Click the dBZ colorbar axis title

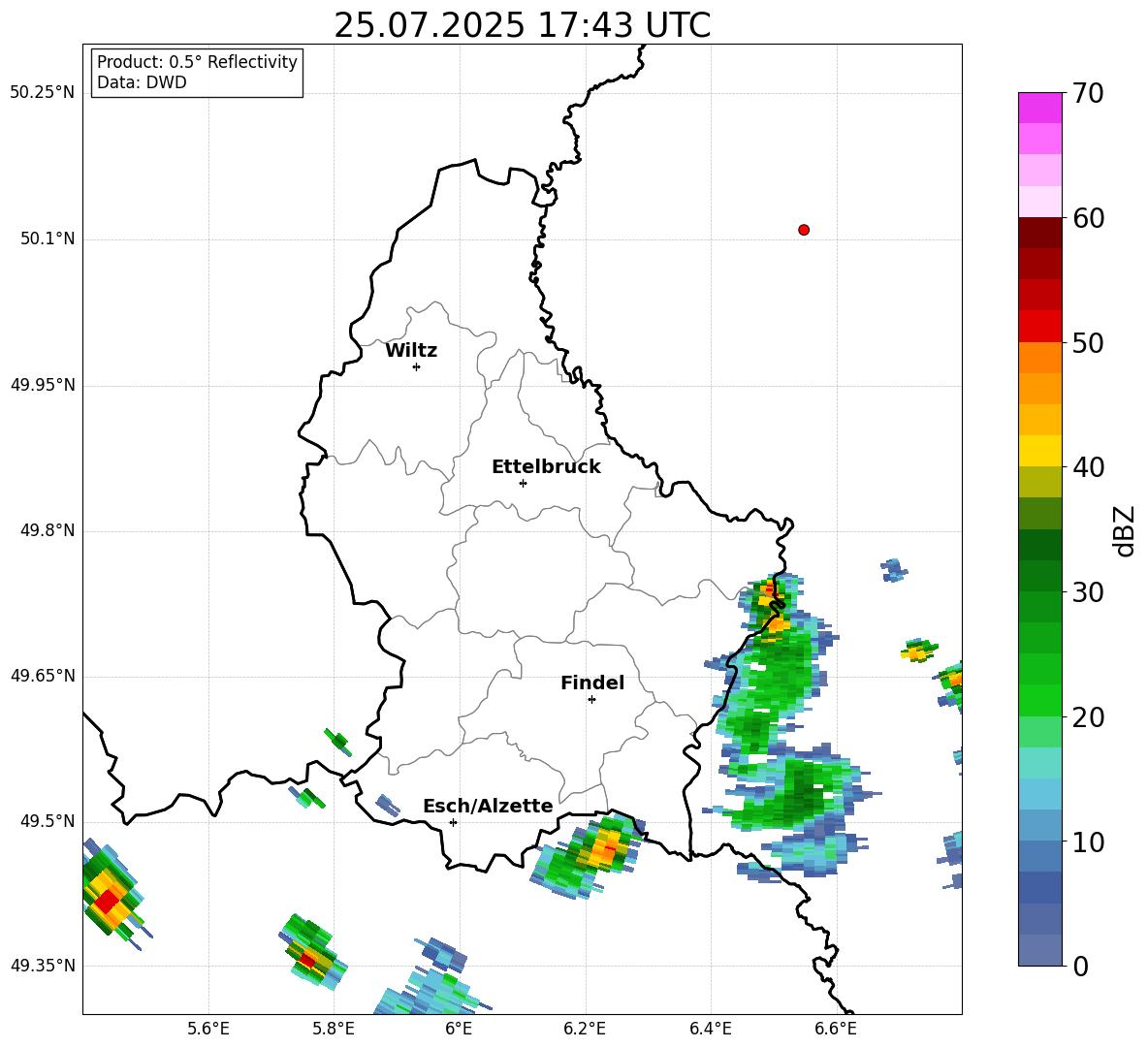point(1126,530)
